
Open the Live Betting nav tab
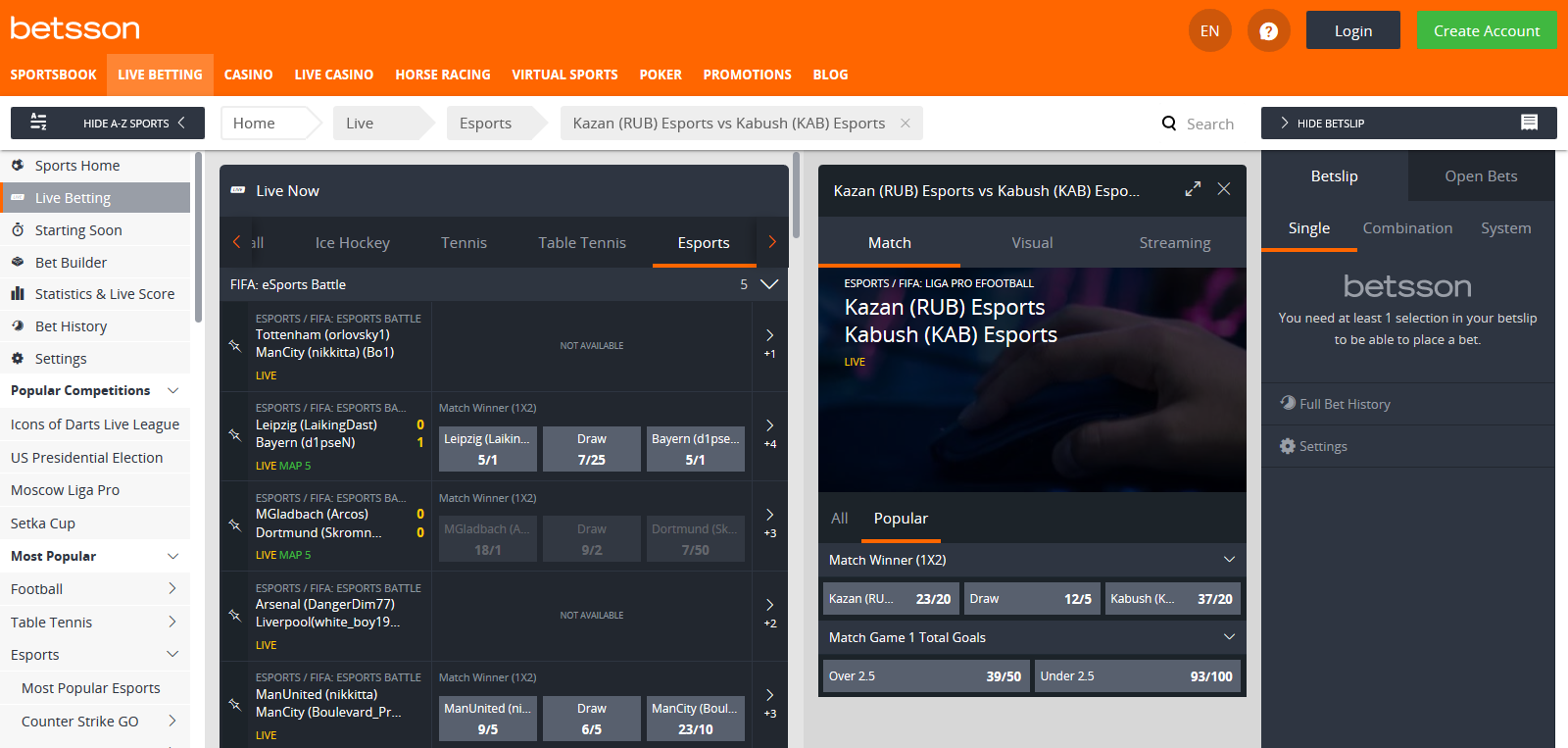(160, 75)
